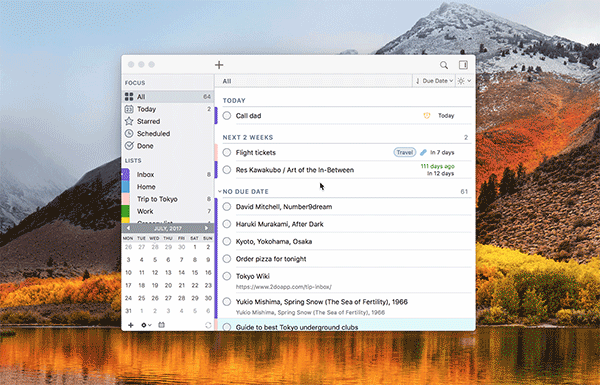Click the attachment icon on Flight tickets
600x385 pixels.
click(x=423, y=152)
